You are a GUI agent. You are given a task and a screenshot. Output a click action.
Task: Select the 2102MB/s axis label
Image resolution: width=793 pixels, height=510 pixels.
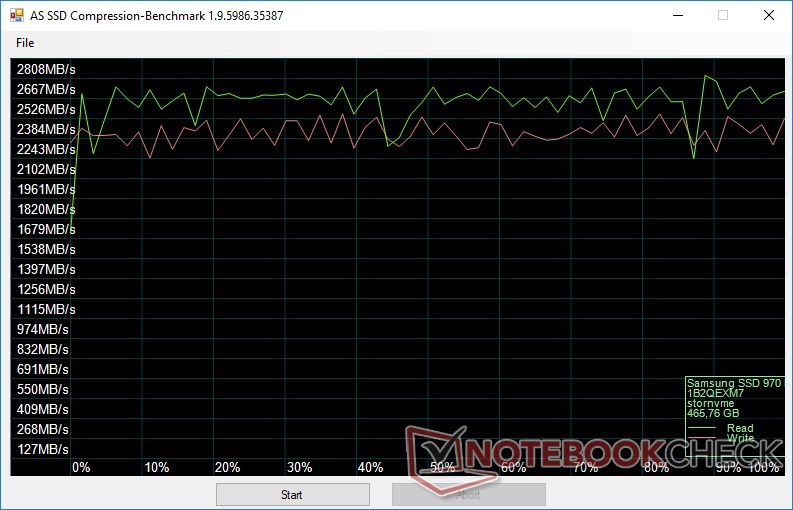pyautogui.click(x=46, y=169)
